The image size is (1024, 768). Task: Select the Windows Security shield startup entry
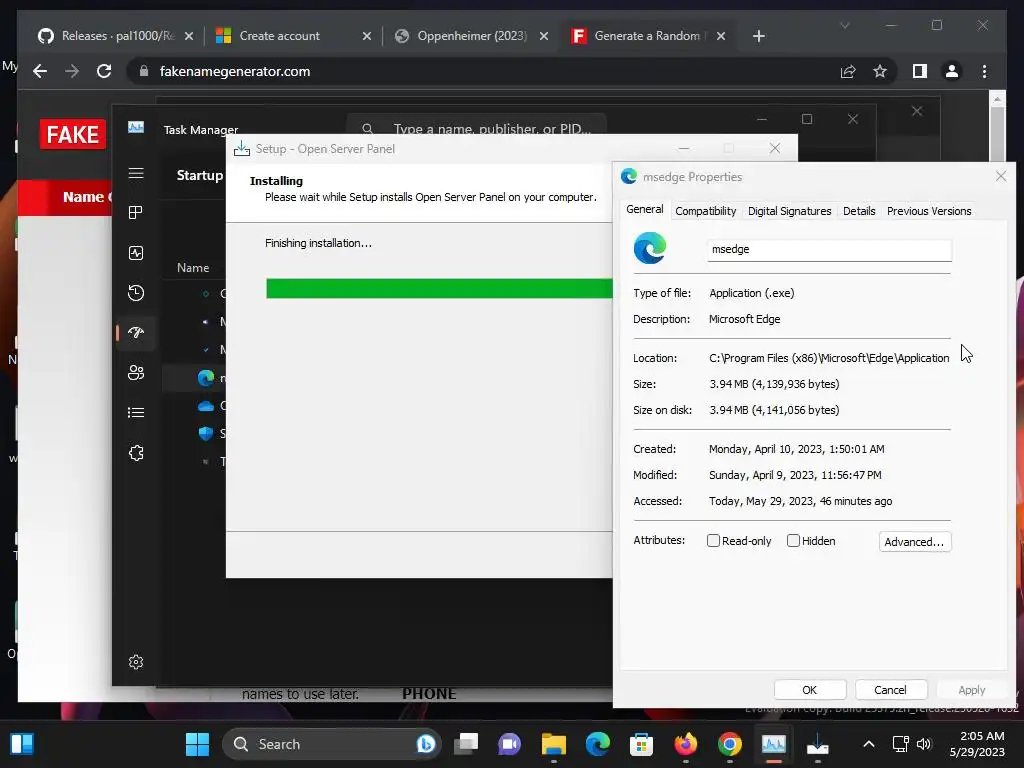(x=206, y=434)
